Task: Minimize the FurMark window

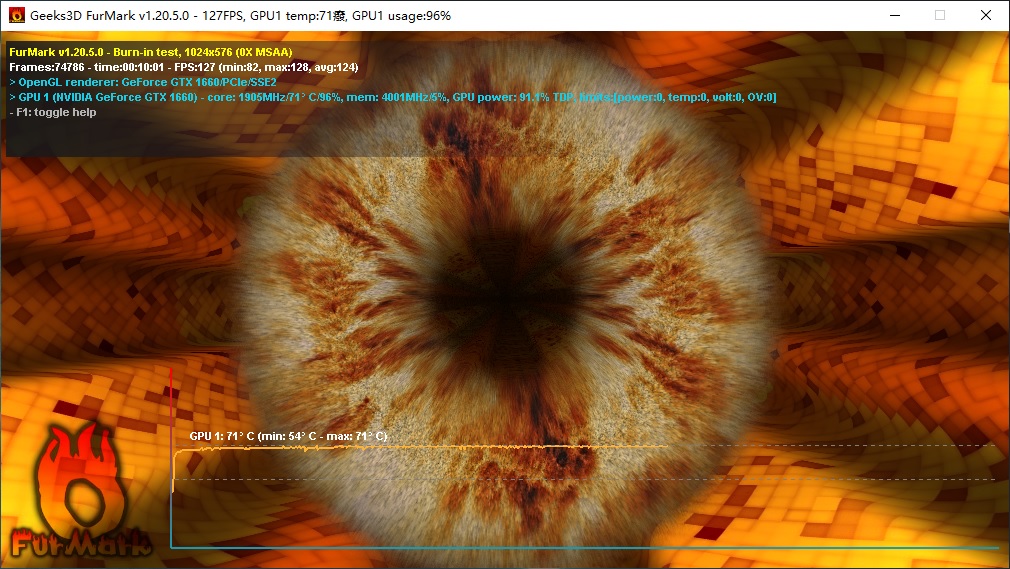Action: pos(895,15)
